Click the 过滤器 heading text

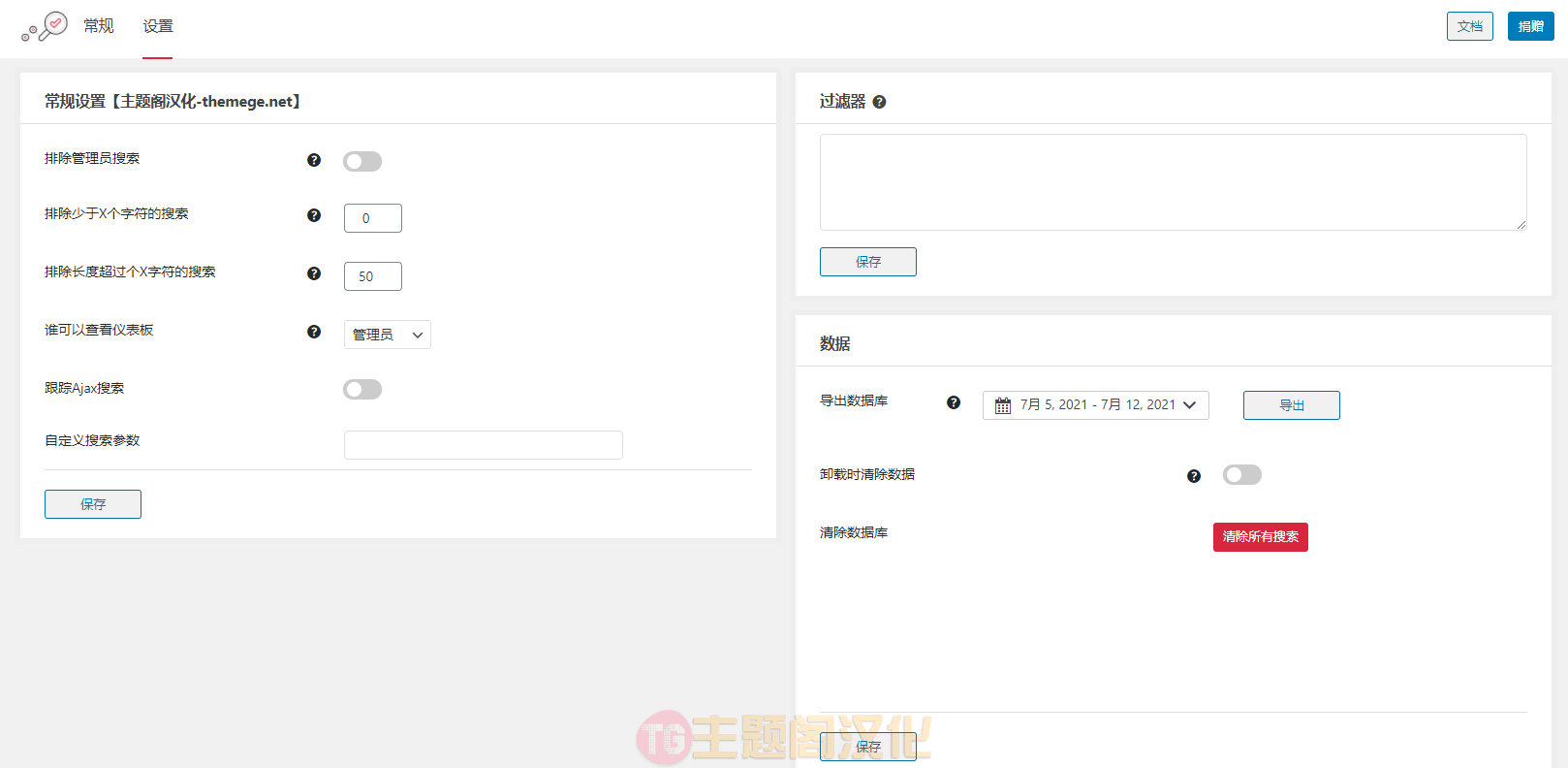click(x=843, y=101)
